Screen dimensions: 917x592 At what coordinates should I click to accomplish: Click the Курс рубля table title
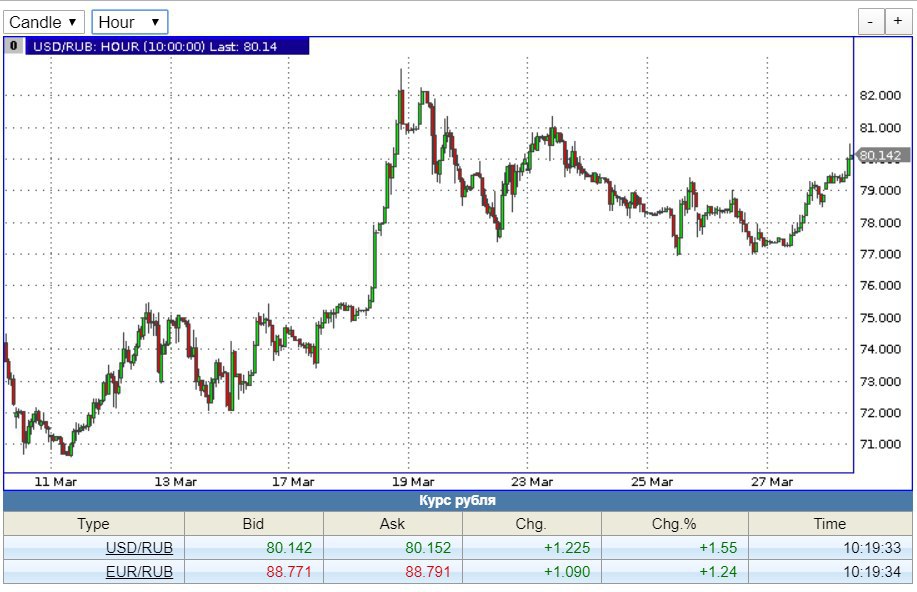[x=457, y=501]
